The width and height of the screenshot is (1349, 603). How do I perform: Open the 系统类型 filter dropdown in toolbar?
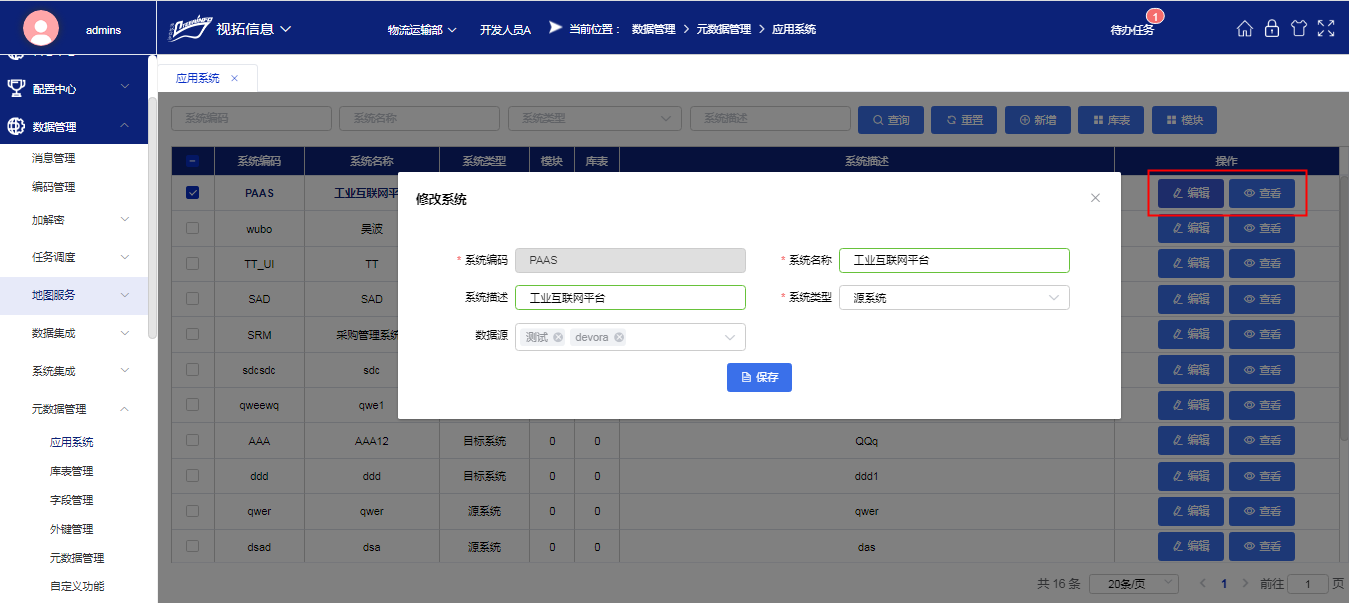tap(594, 118)
